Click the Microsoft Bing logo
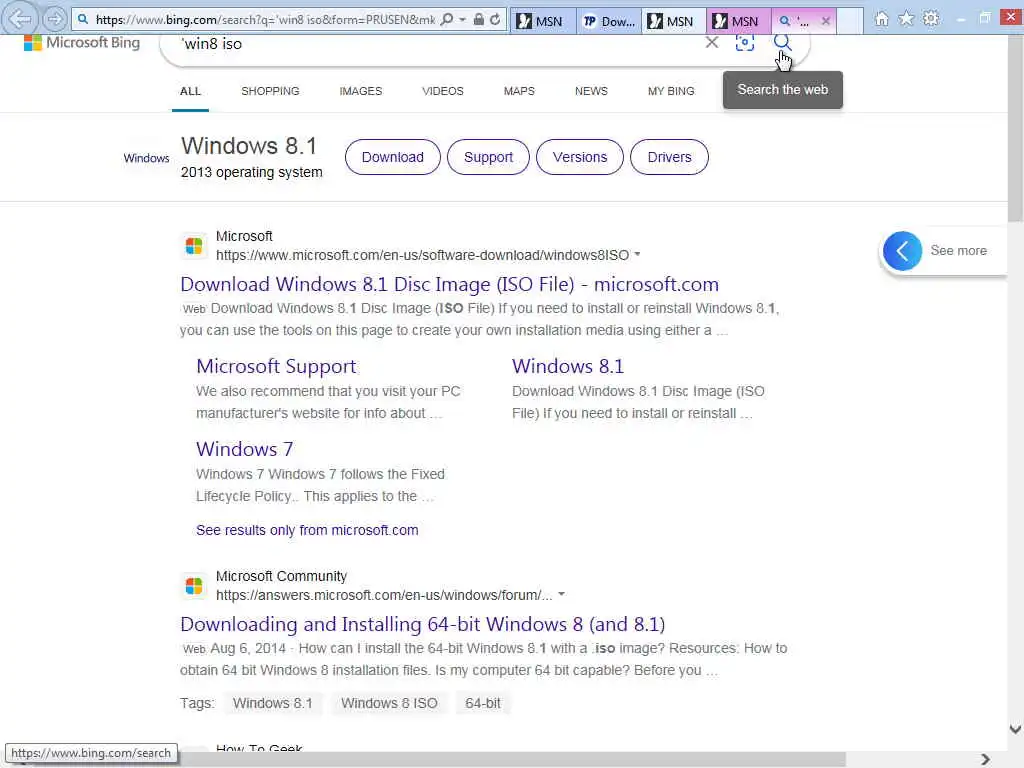The width and height of the screenshot is (1024, 768). [x=82, y=43]
